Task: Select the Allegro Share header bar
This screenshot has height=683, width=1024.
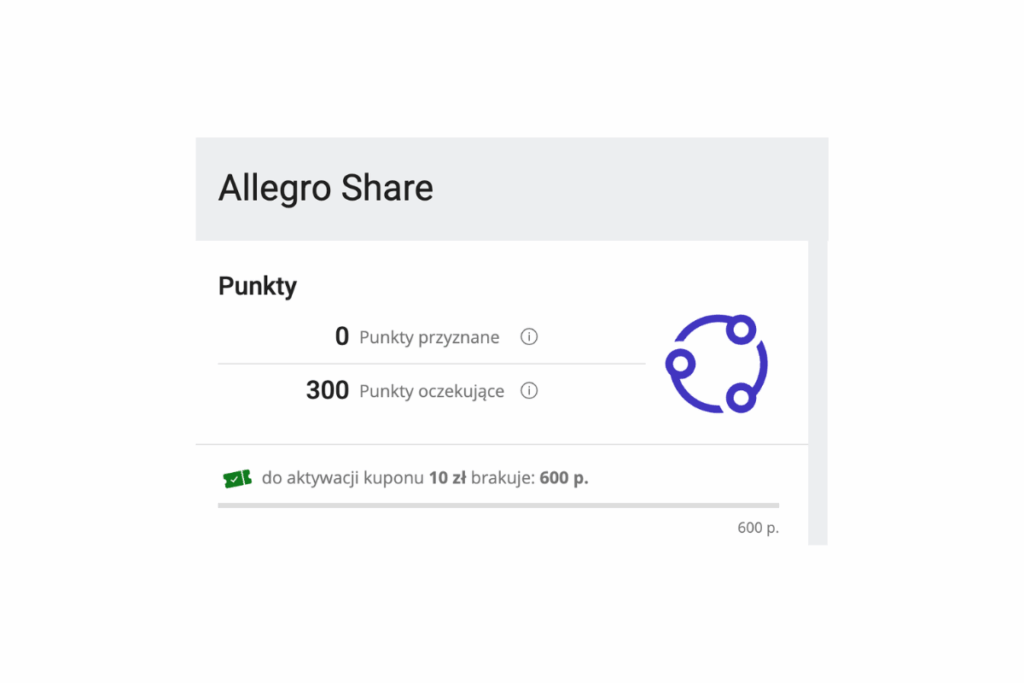Action: 512,188
